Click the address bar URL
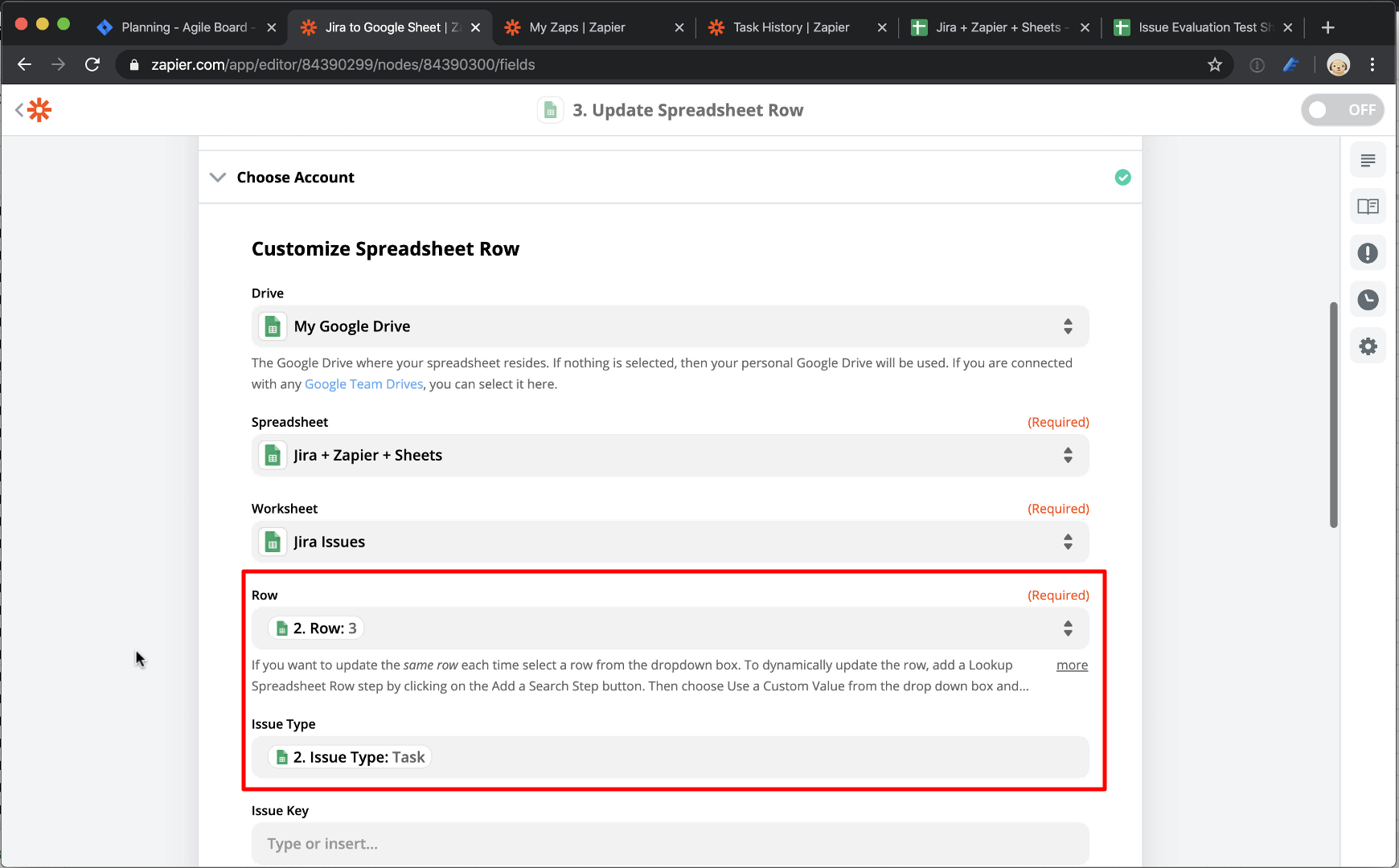 [343, 64]
